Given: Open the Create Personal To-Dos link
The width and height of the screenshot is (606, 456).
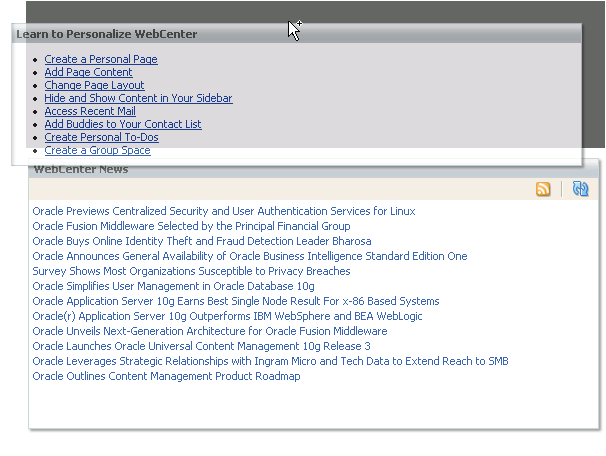Looking at the screenshot, I should tap(102, 137).
